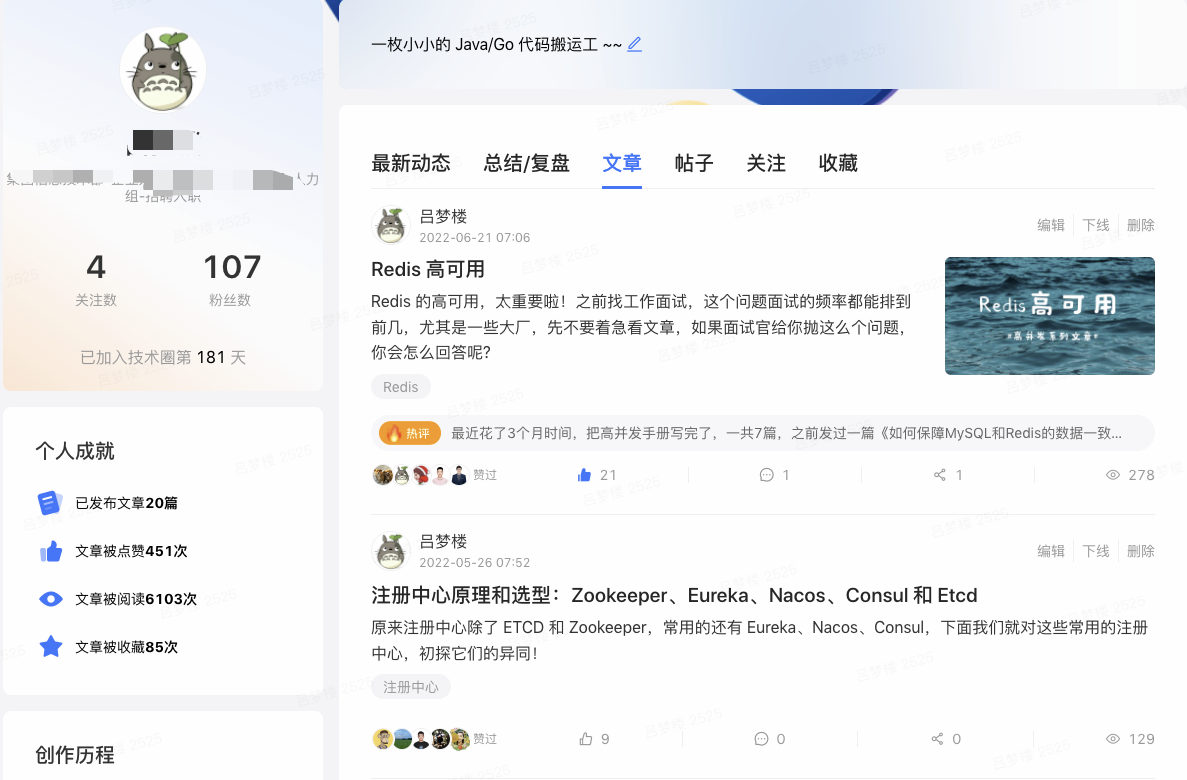
Task: Like the Redis 高可用 article with thumbs-up
Action: coord(584,475)
